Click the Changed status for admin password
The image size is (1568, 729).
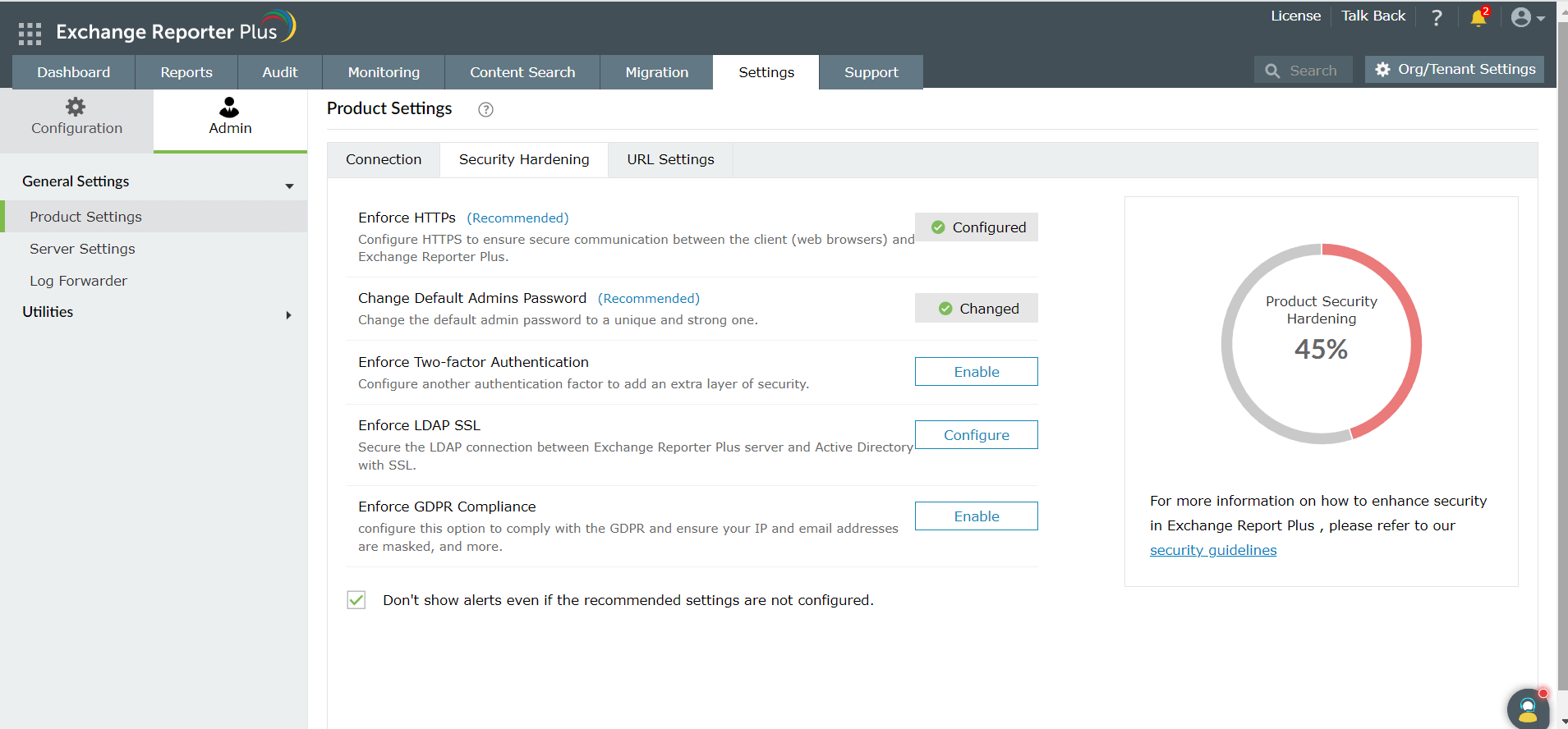[x=977, y=309]
